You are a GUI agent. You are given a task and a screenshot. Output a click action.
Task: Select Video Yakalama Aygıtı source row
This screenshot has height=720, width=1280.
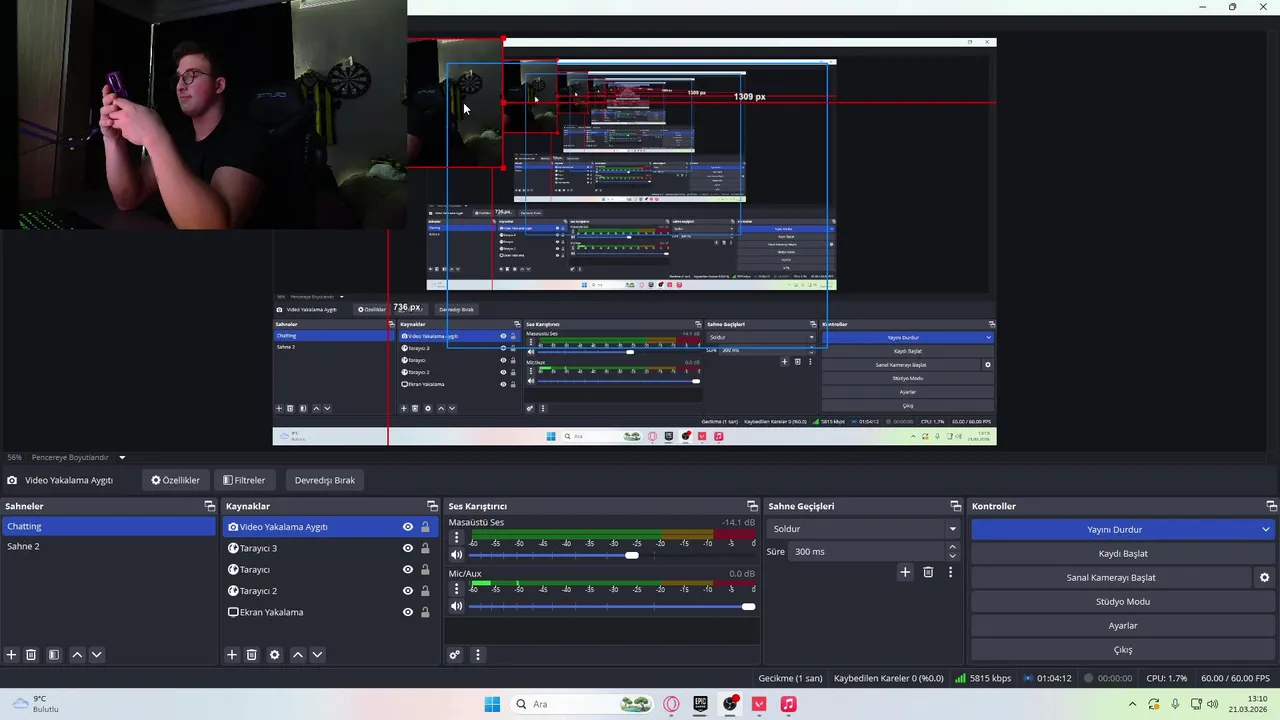point(331,527)
